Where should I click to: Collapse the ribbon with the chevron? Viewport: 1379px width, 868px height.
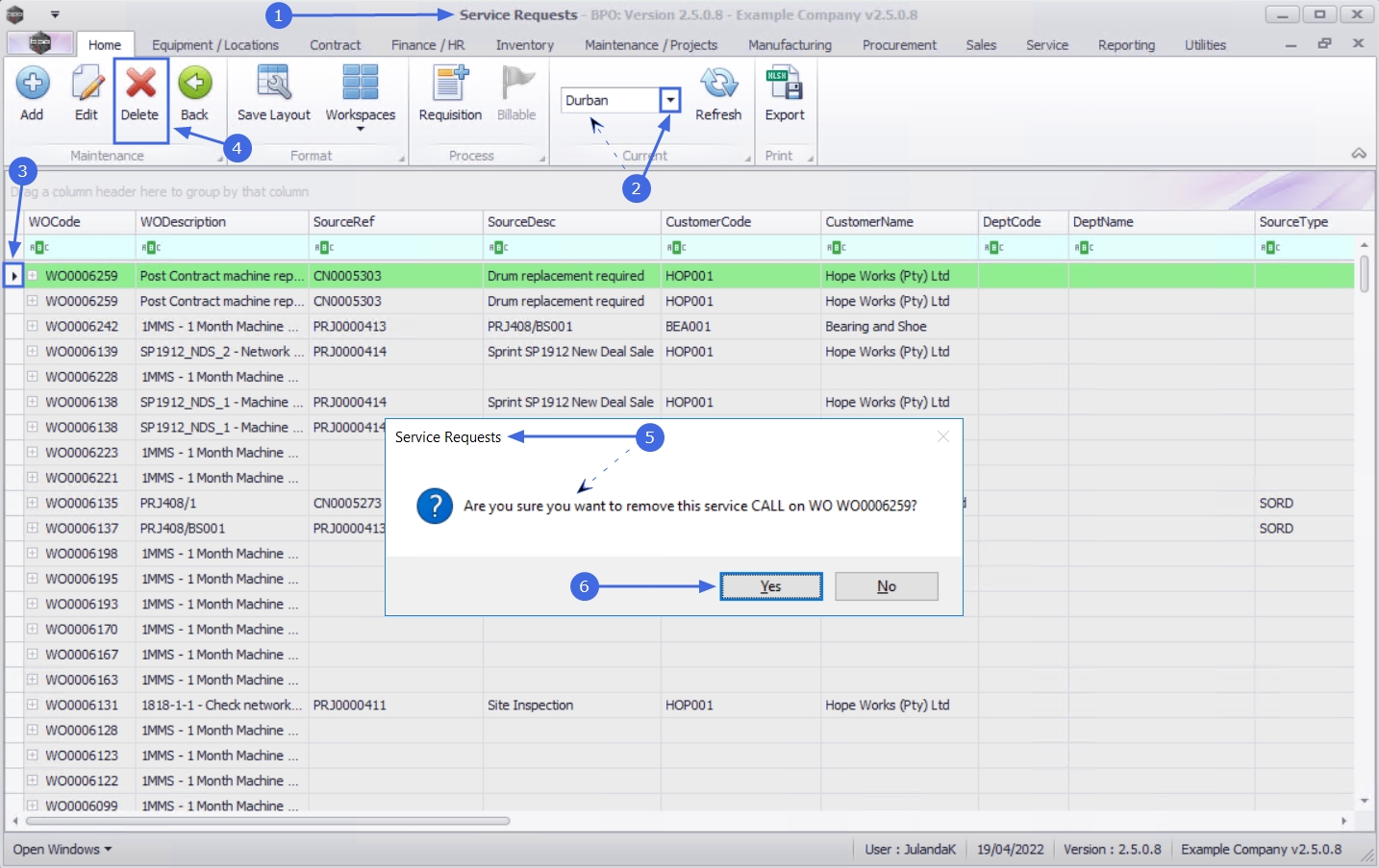point(1359,154)
